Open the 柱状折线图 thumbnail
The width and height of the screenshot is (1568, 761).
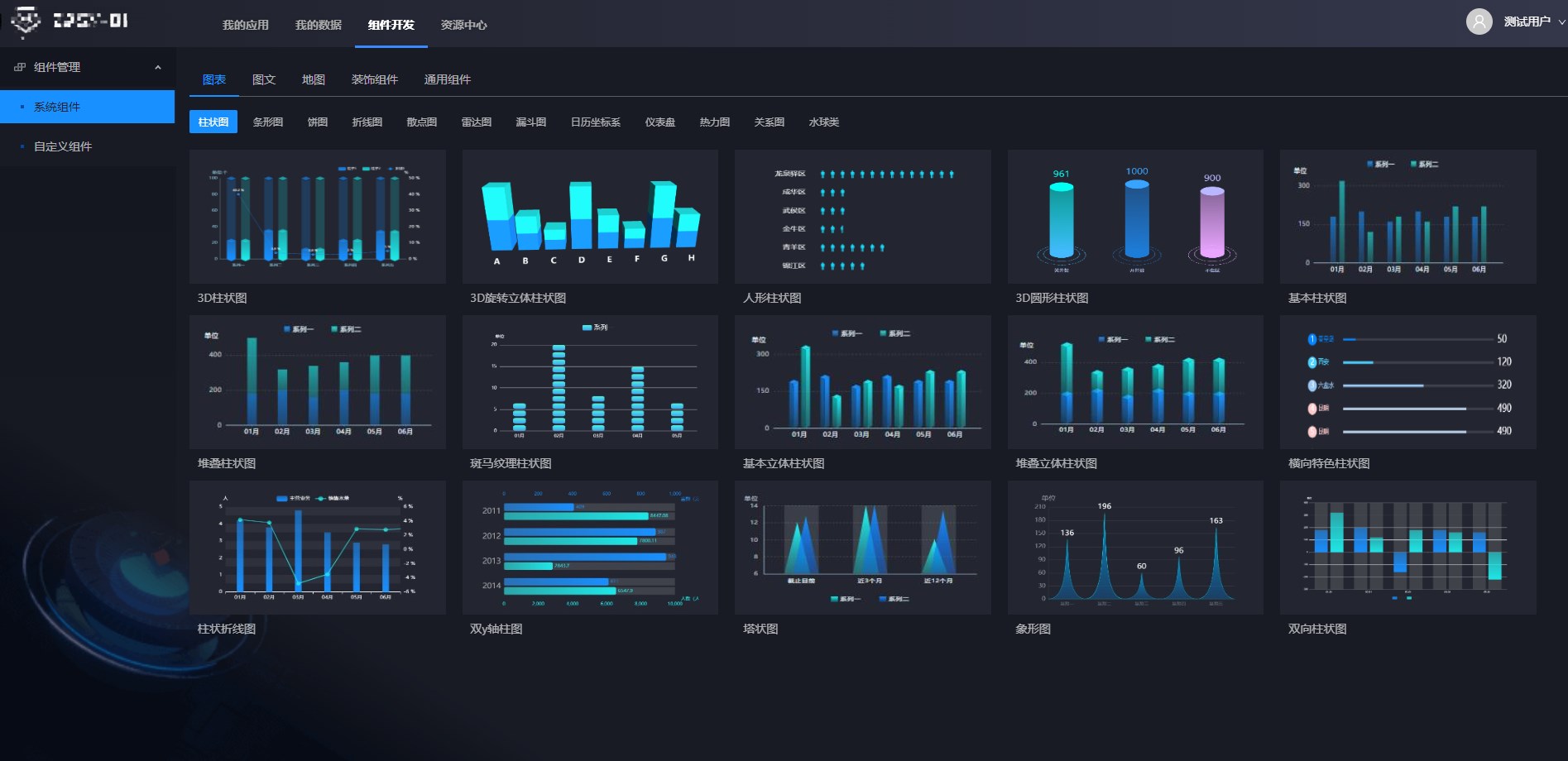tap(318, 548)
